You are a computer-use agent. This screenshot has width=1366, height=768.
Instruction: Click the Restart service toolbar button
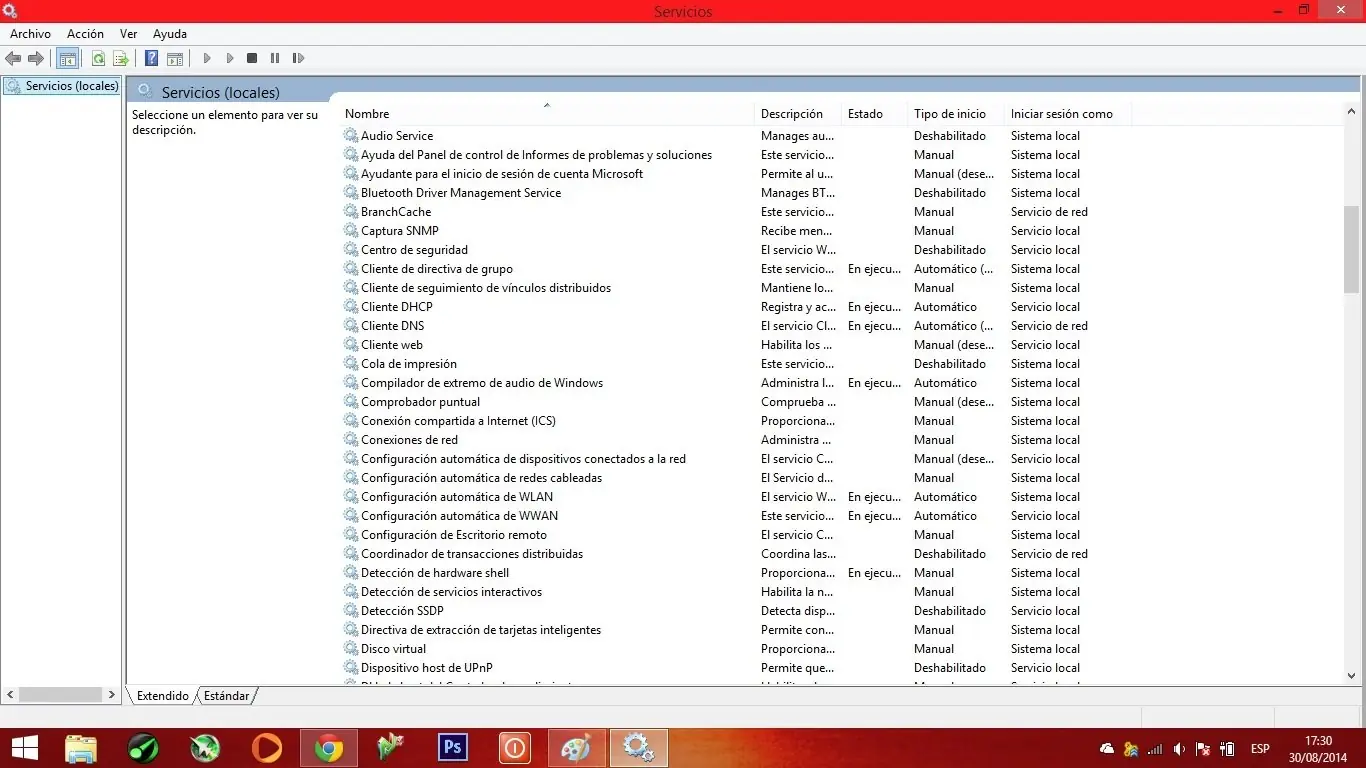point(298,59)
